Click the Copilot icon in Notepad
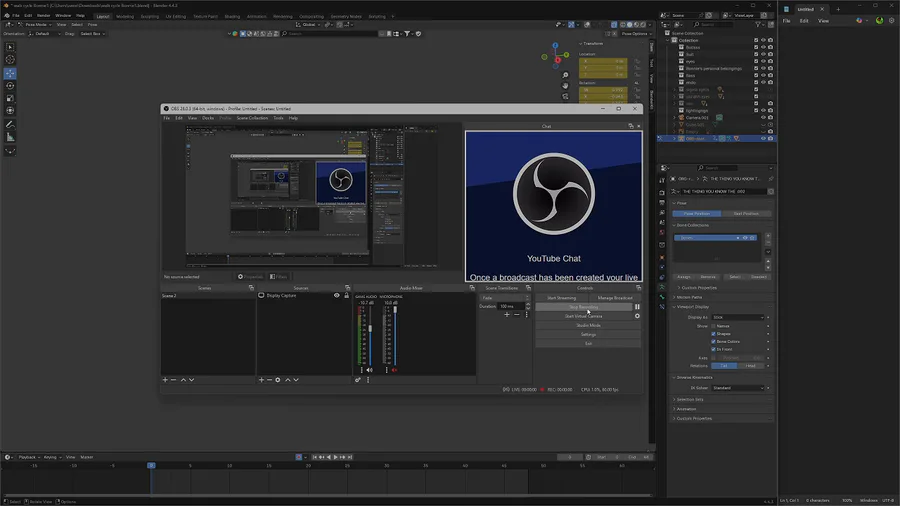Screen dimensions: 900x506 [x=859, y=21]
